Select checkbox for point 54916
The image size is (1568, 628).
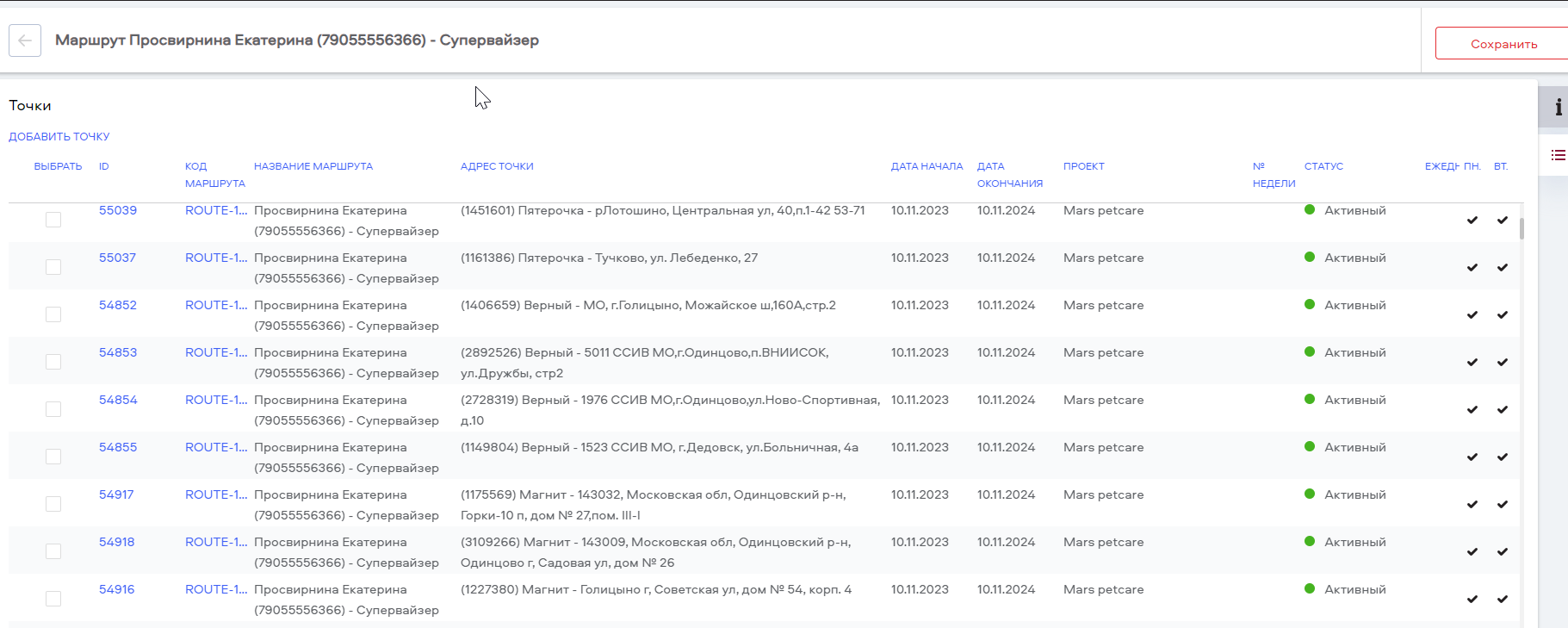(x=53, y=599)
